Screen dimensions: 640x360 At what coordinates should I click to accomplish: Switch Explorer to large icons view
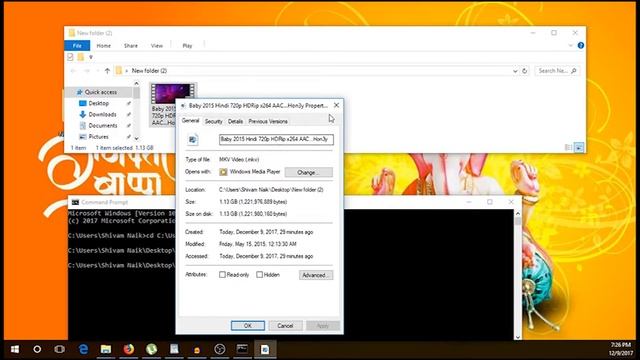pyautogui.click(x=579, y=147)
